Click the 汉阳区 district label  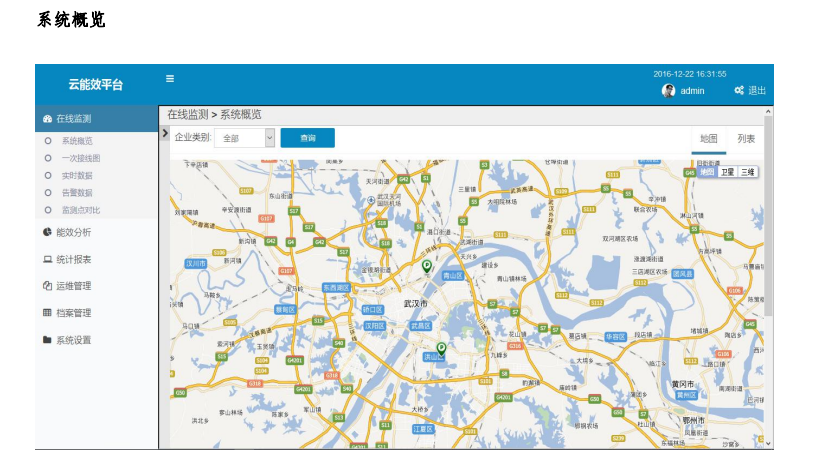(374, 326)
